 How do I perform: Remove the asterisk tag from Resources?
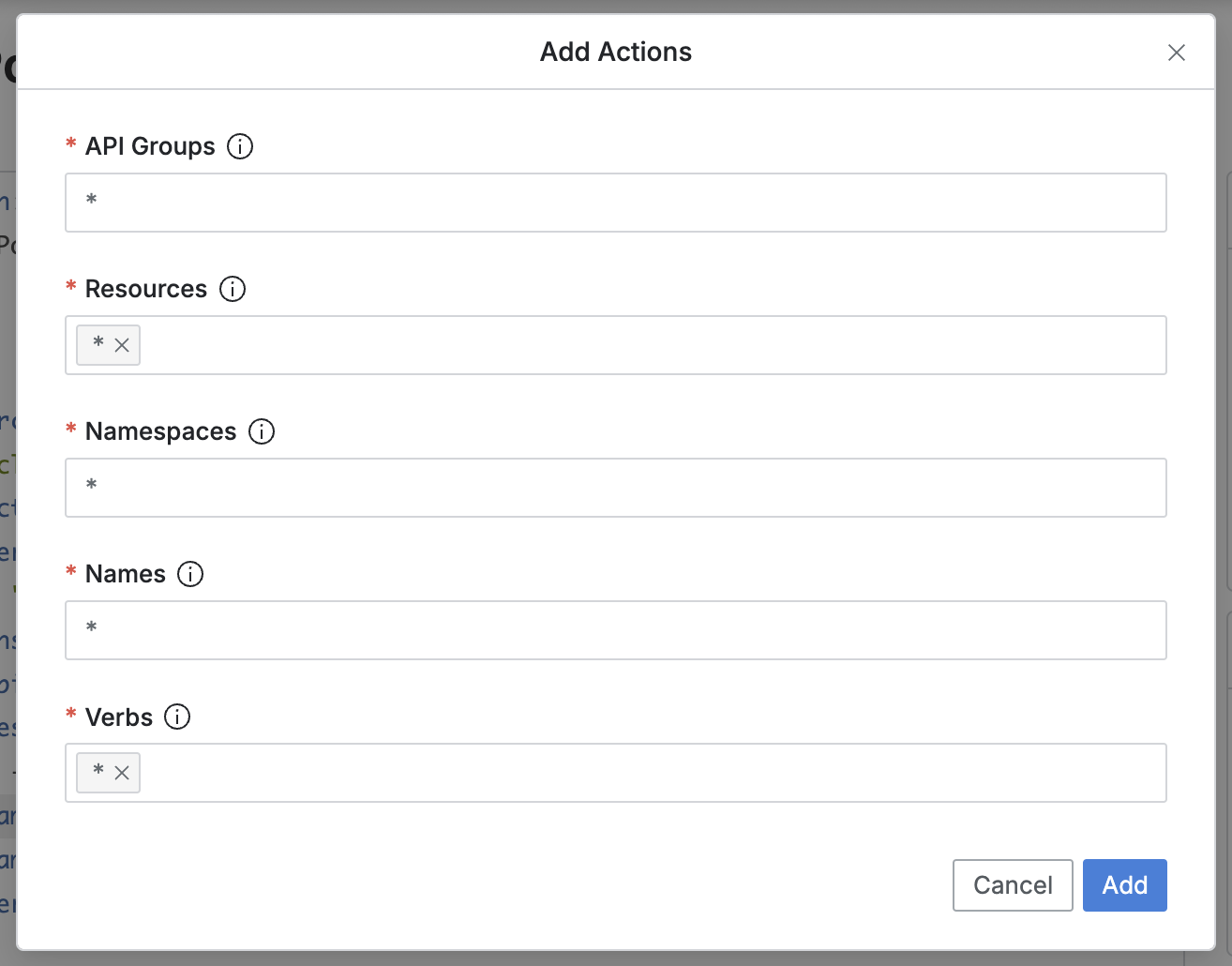tap(122, 345)
